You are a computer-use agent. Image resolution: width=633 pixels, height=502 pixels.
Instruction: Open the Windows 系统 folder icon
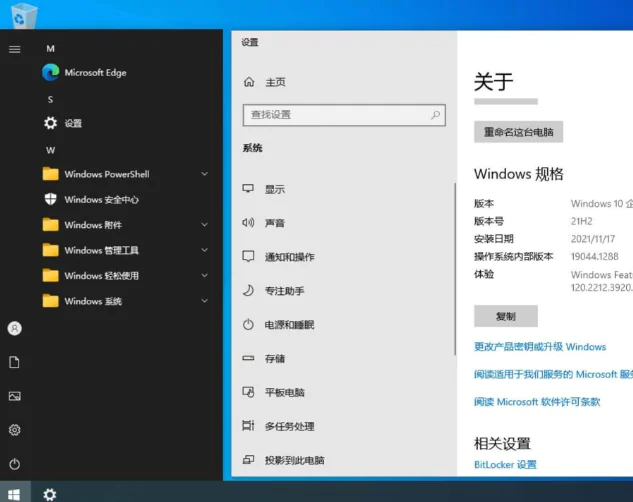(x=50, y=301)
